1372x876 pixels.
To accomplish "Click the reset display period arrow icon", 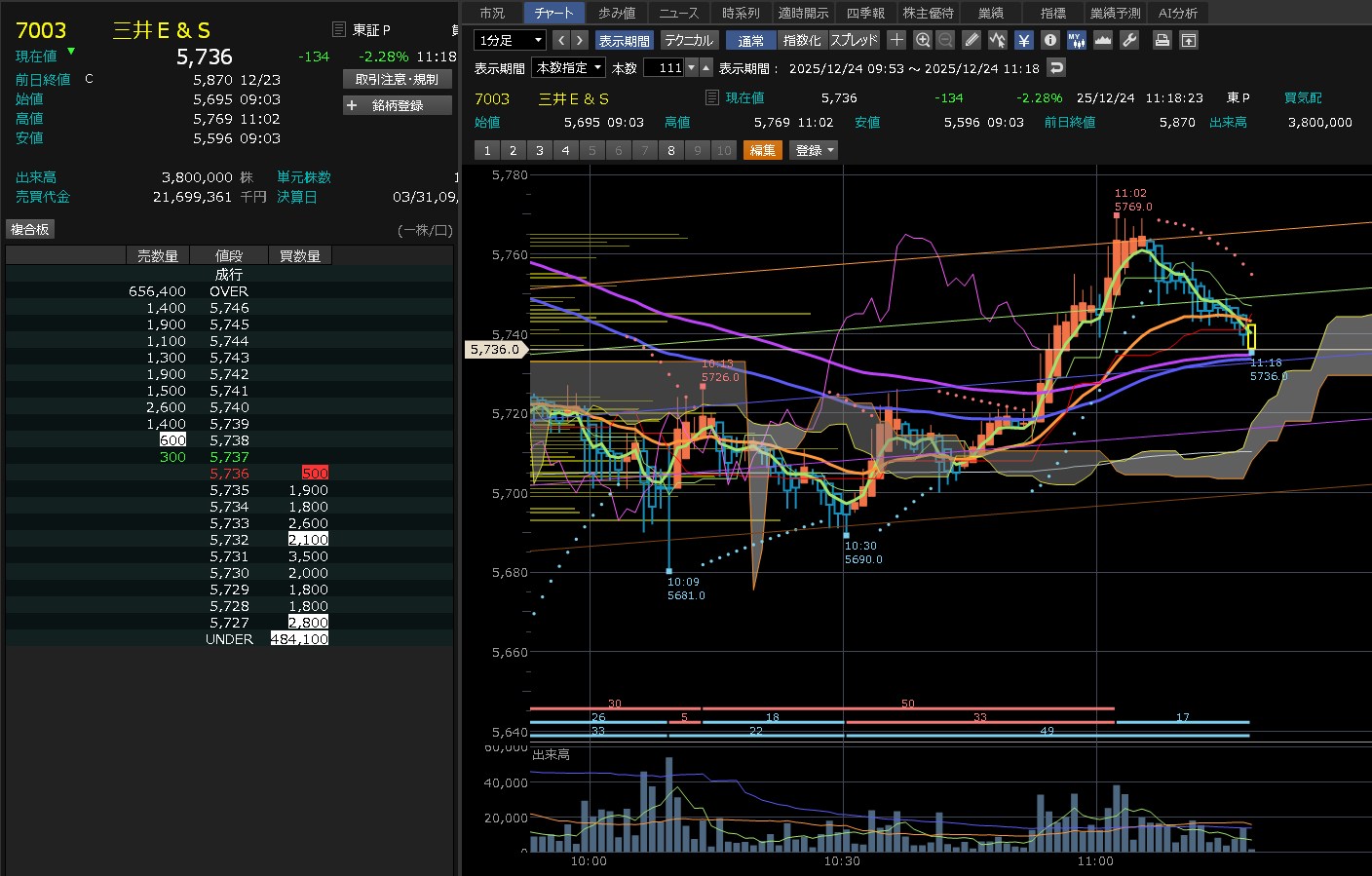I will pyautogui.click(x=1056, y=67).
